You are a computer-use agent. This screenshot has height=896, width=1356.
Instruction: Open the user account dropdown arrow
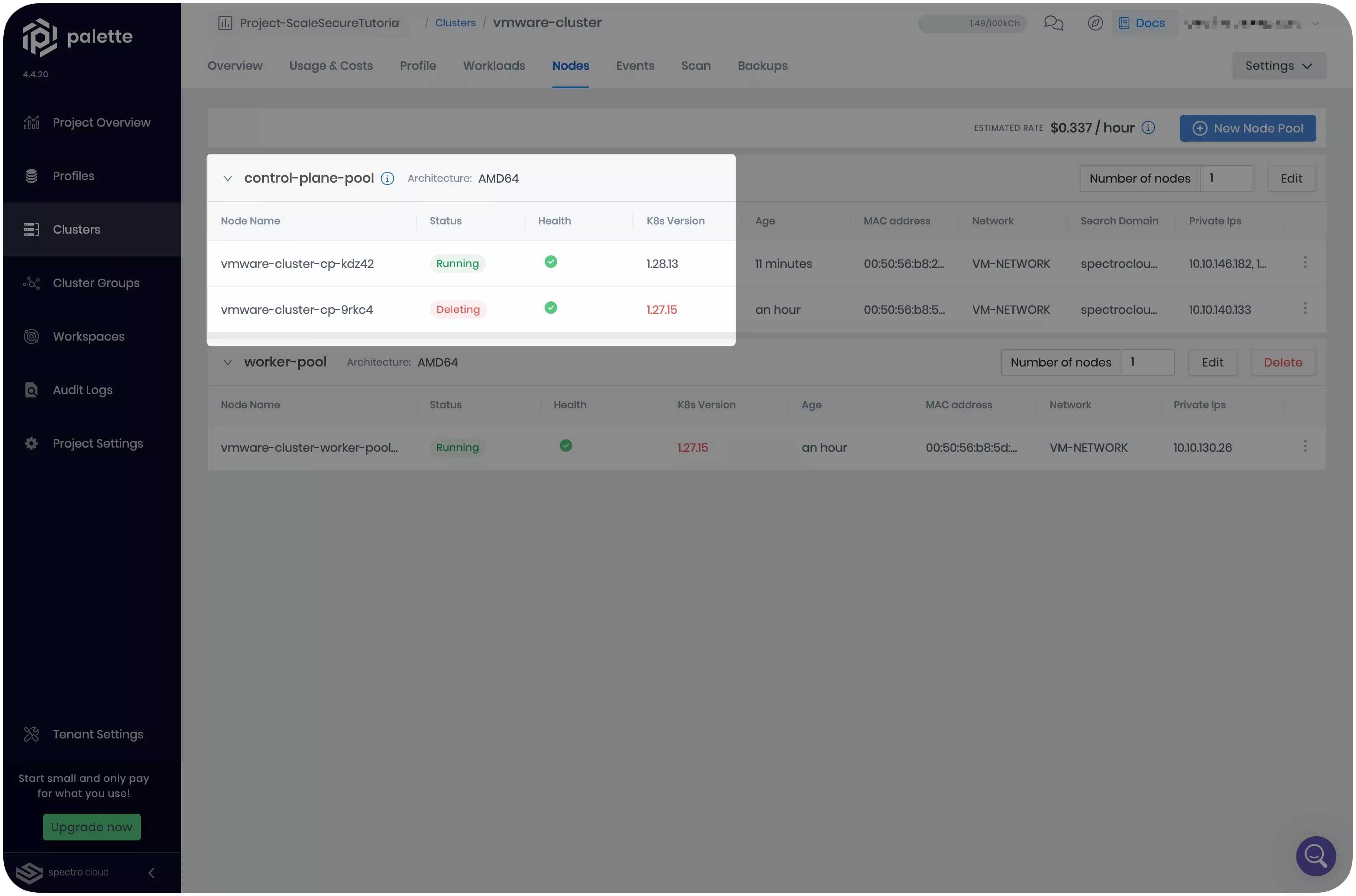pos(1315,23)
